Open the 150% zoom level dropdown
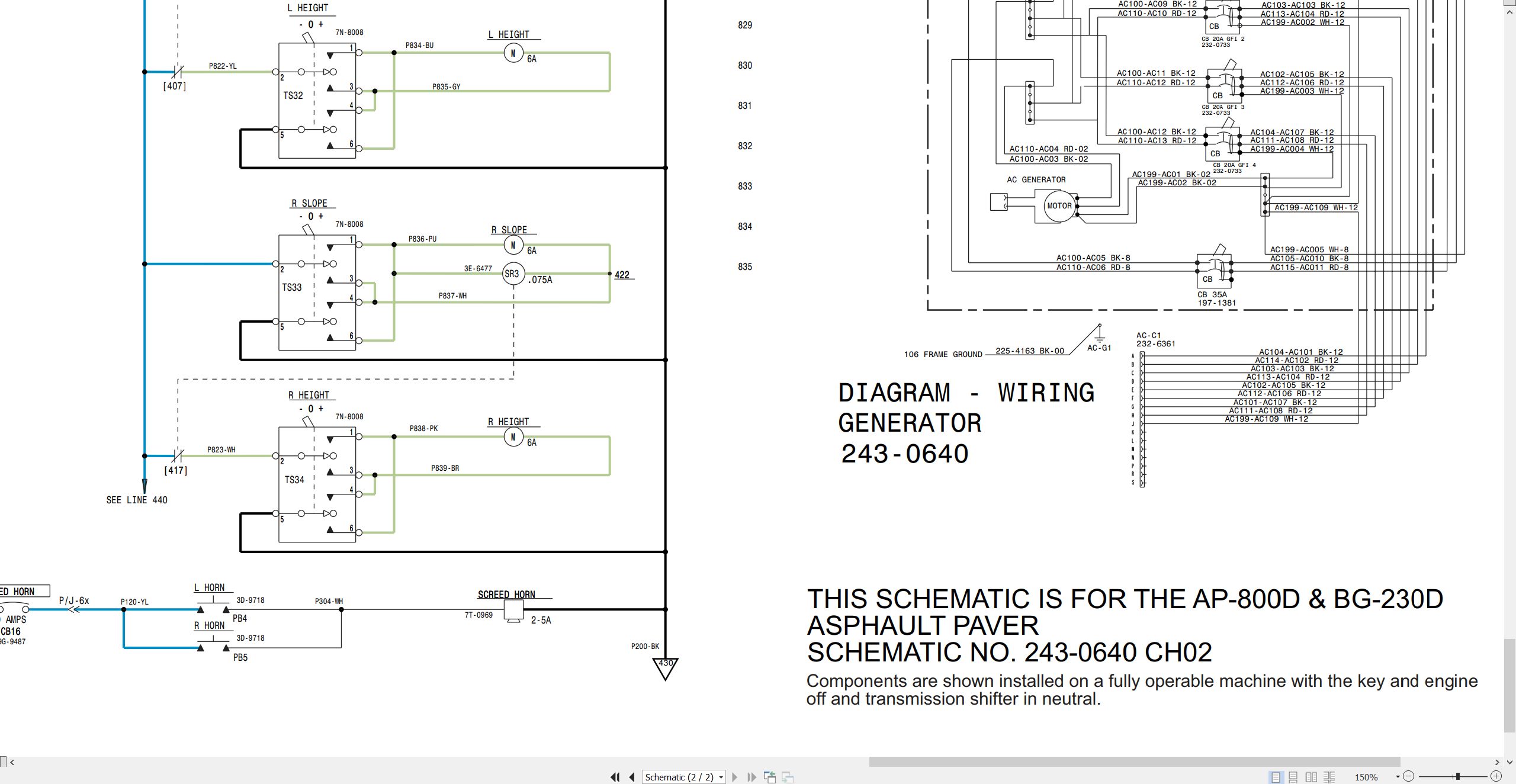 1398,777
